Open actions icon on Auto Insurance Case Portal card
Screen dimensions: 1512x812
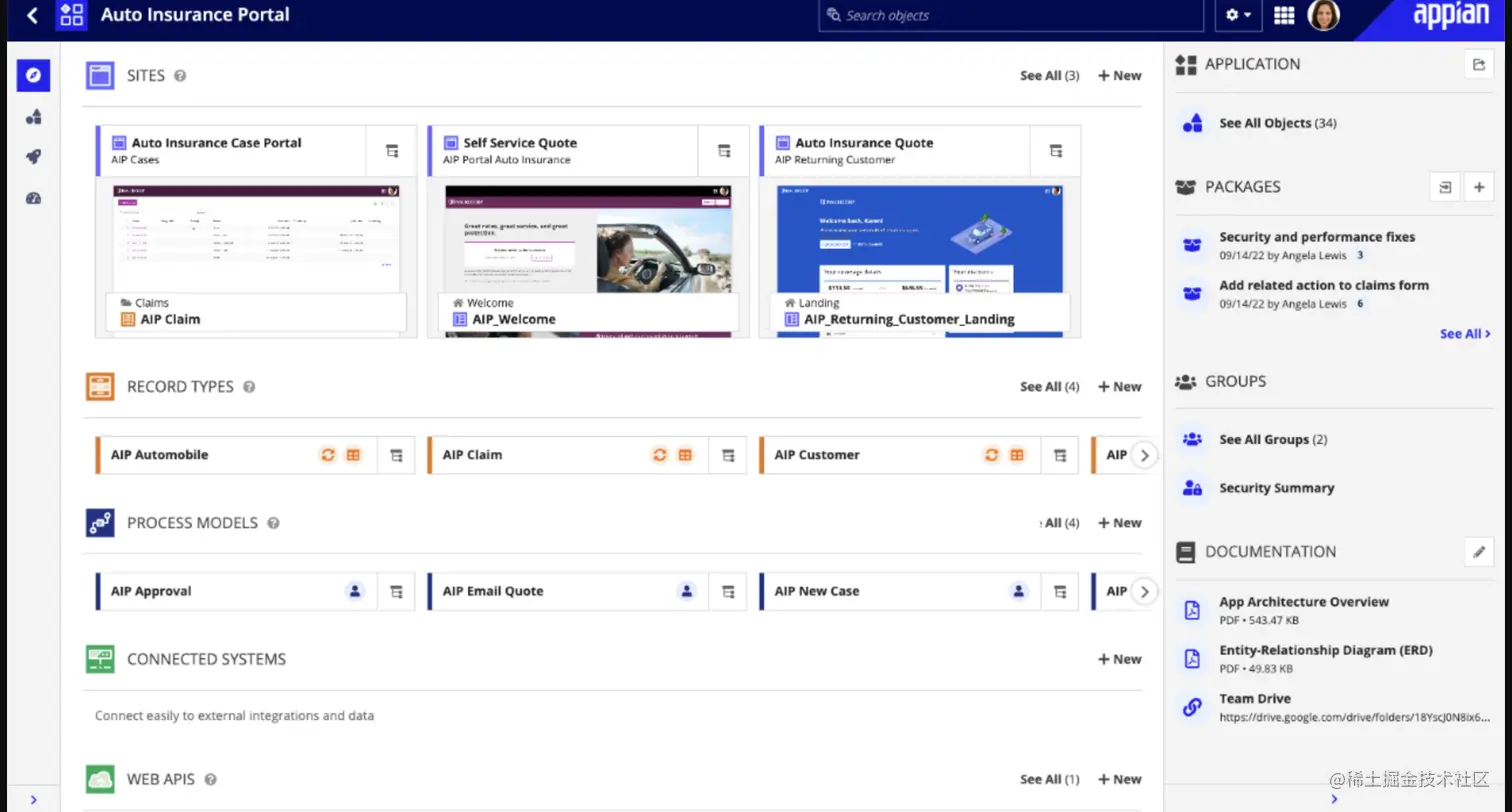coord(392,151)
